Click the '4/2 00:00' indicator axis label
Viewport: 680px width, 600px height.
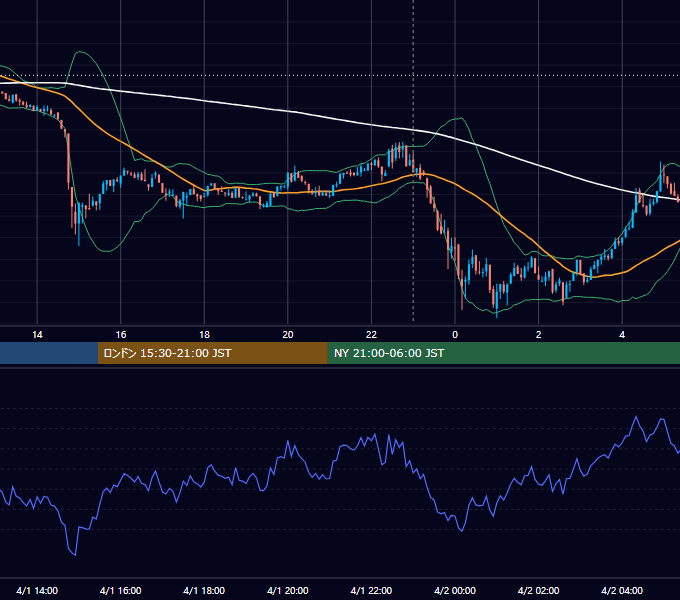[455, 590]
